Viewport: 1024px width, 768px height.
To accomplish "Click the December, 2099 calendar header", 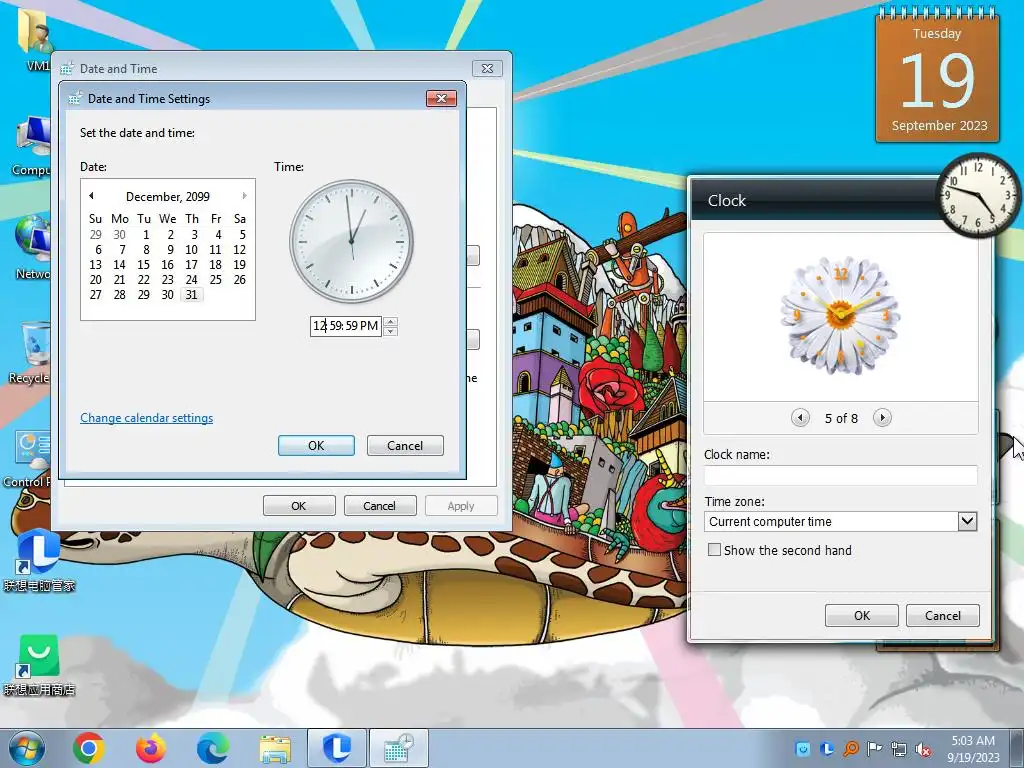I will (x=168, y=197).
